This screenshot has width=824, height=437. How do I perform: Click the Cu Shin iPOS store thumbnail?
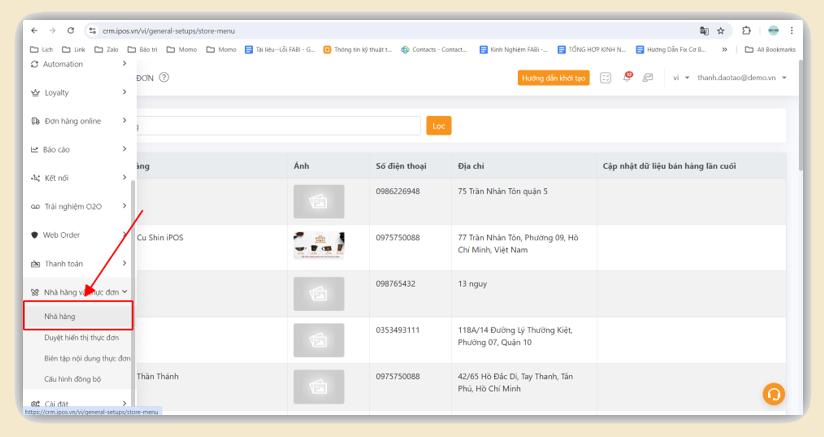(x=318, y=246)
